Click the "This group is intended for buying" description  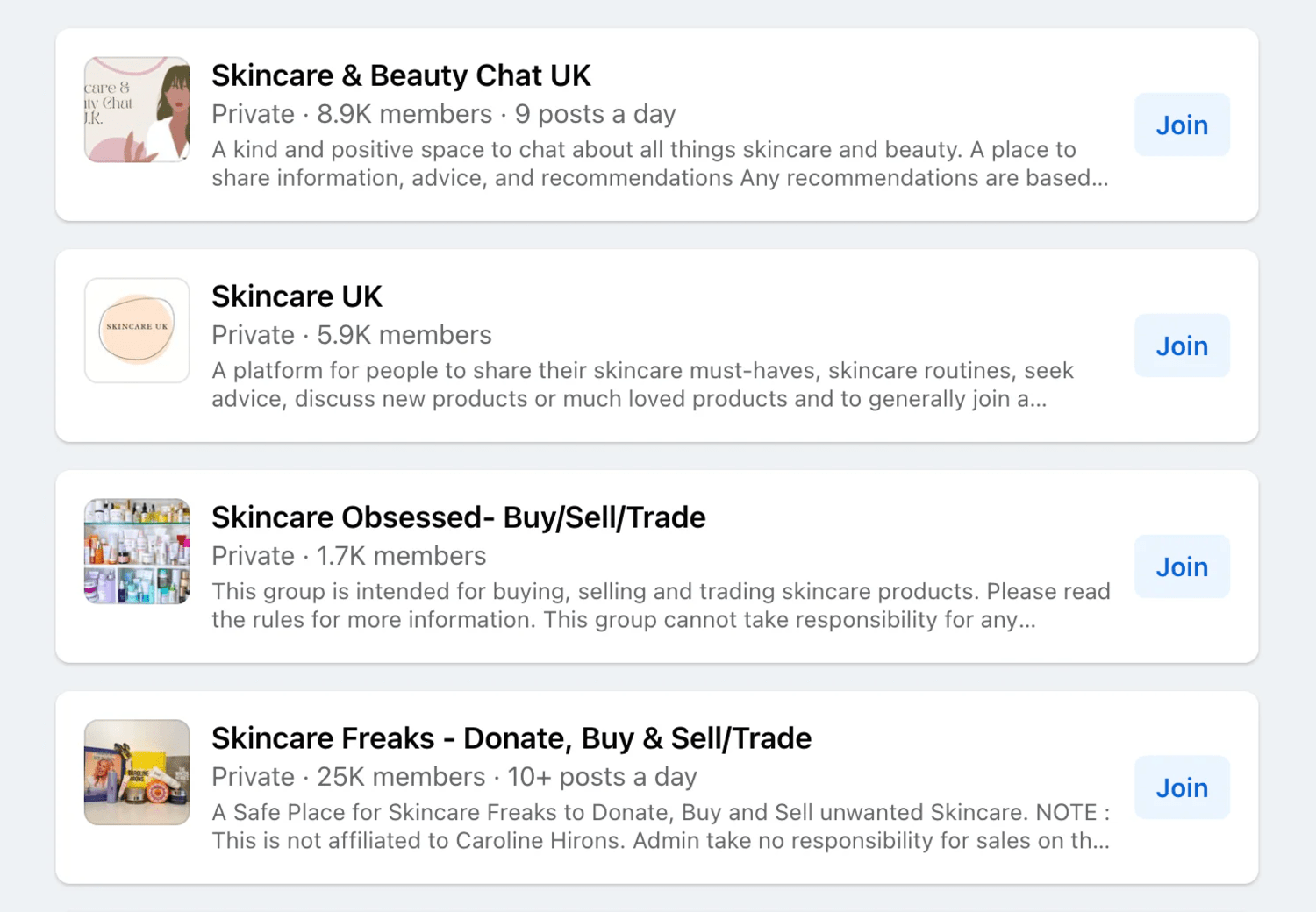tap(660, 606)
